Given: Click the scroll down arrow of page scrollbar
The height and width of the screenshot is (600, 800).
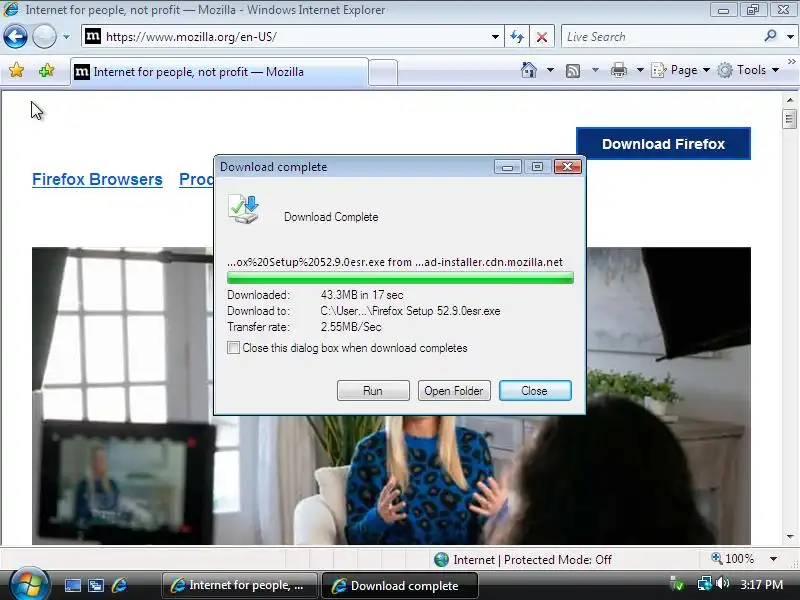Looking at the screenshot, I should 790,537.
